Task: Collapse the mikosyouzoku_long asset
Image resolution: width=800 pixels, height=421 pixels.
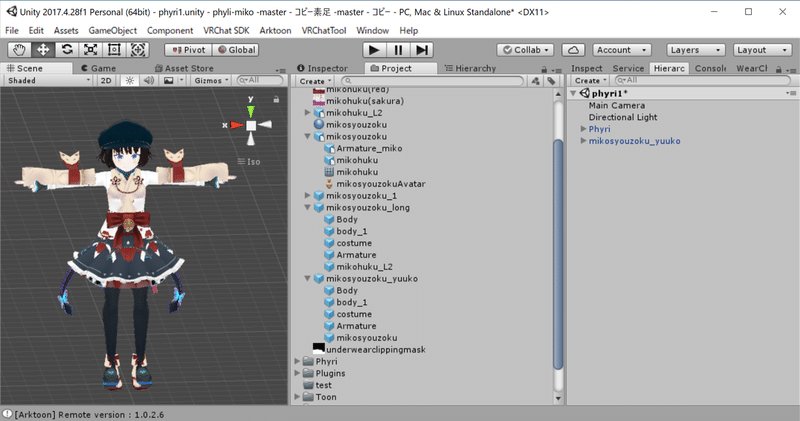Action: pos(307,207)
